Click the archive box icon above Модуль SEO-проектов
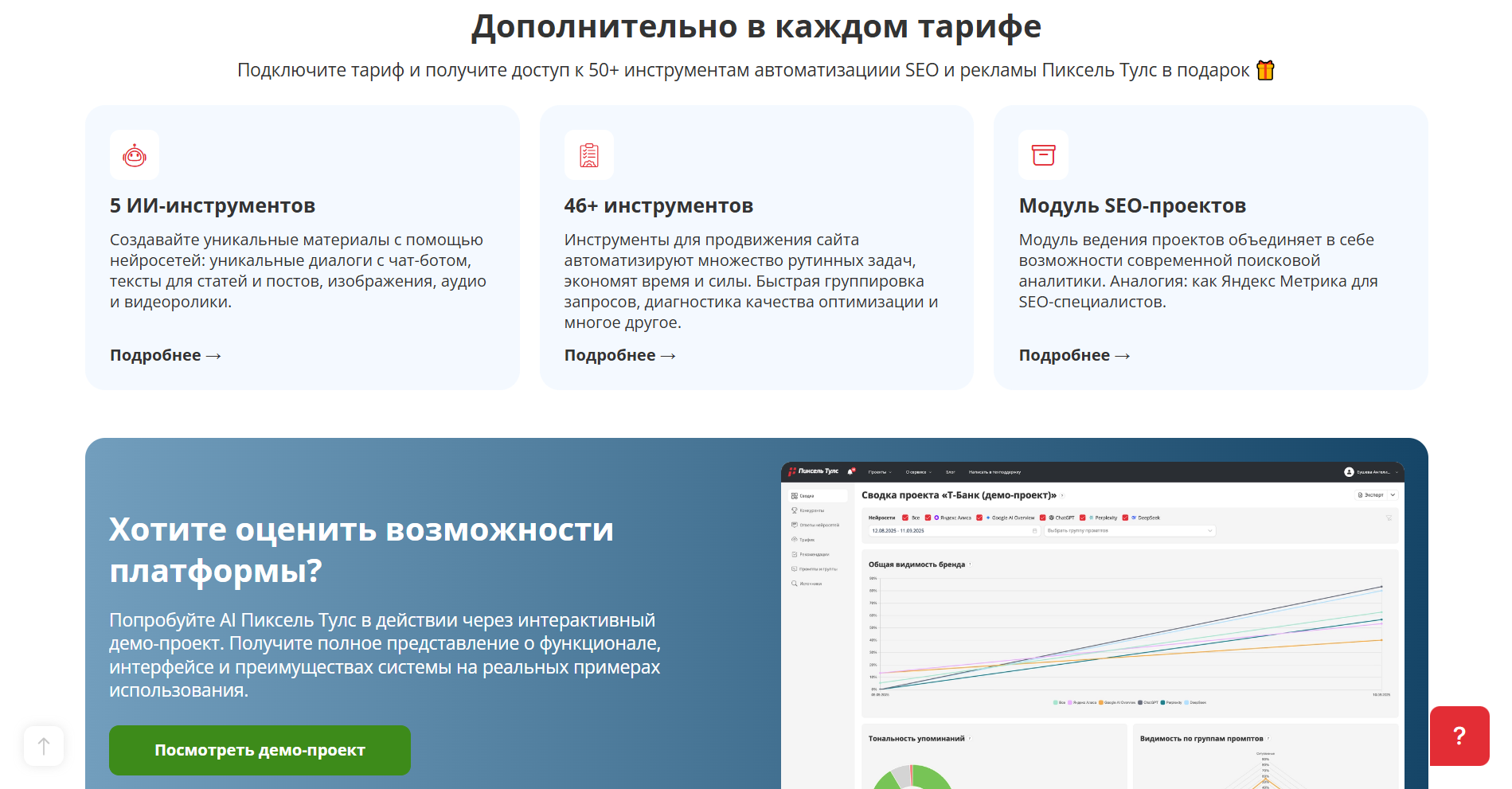1512x789 pixels. (1044, 155)
